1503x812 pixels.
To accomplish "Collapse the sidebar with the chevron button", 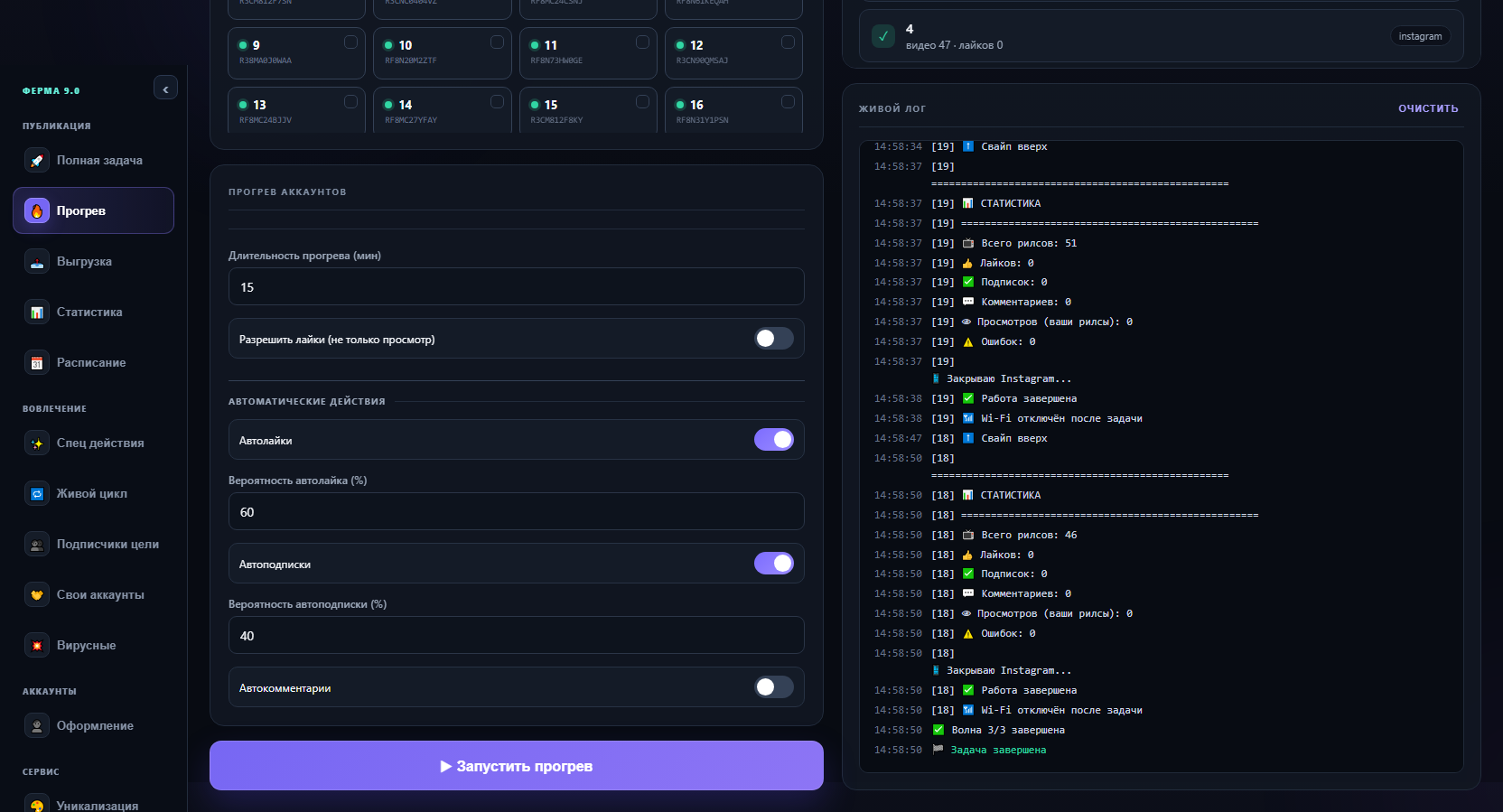I will coord(165,89).
